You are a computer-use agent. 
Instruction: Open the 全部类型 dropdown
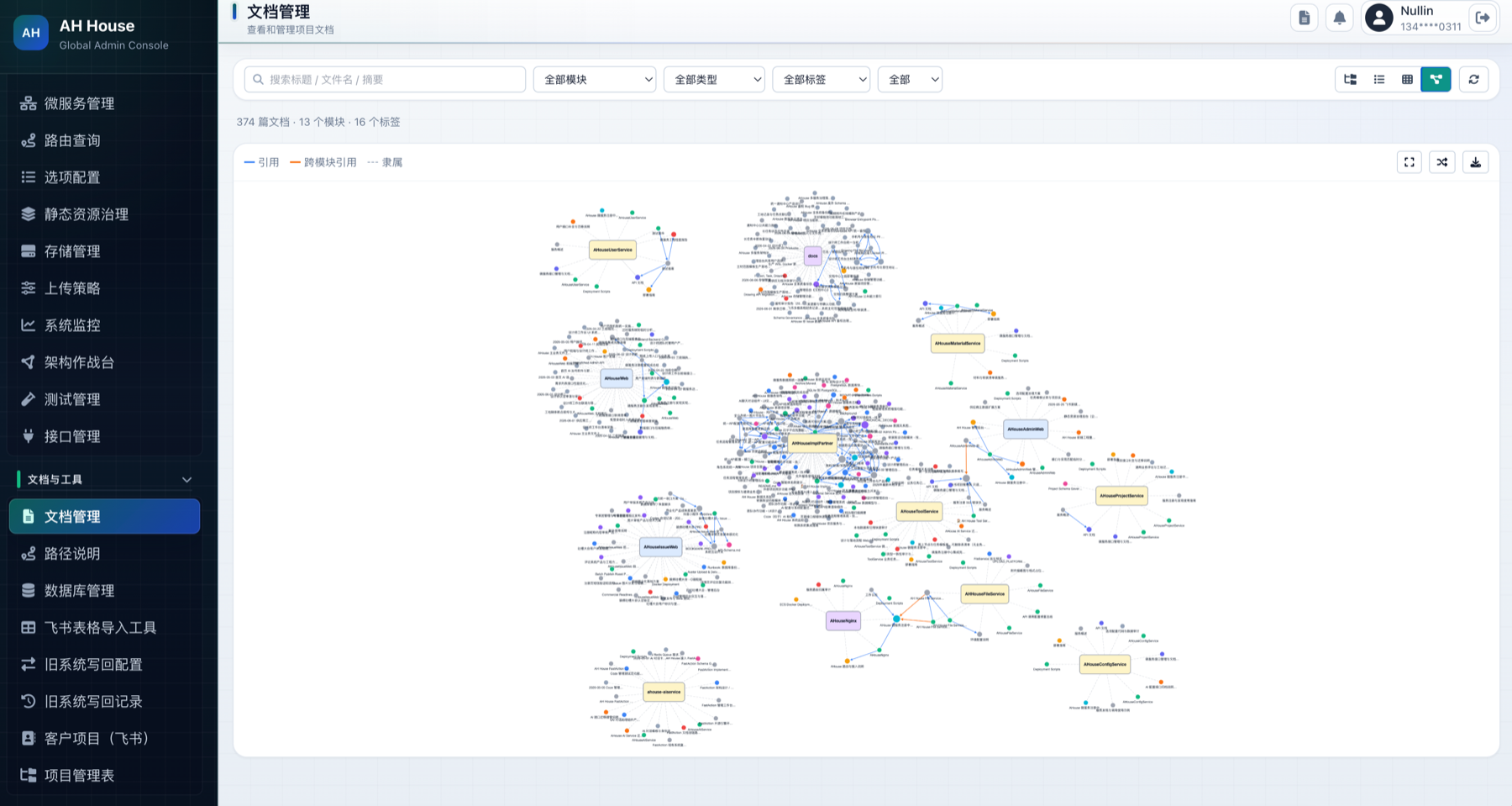pyautogui.click(x=714, y=80)
